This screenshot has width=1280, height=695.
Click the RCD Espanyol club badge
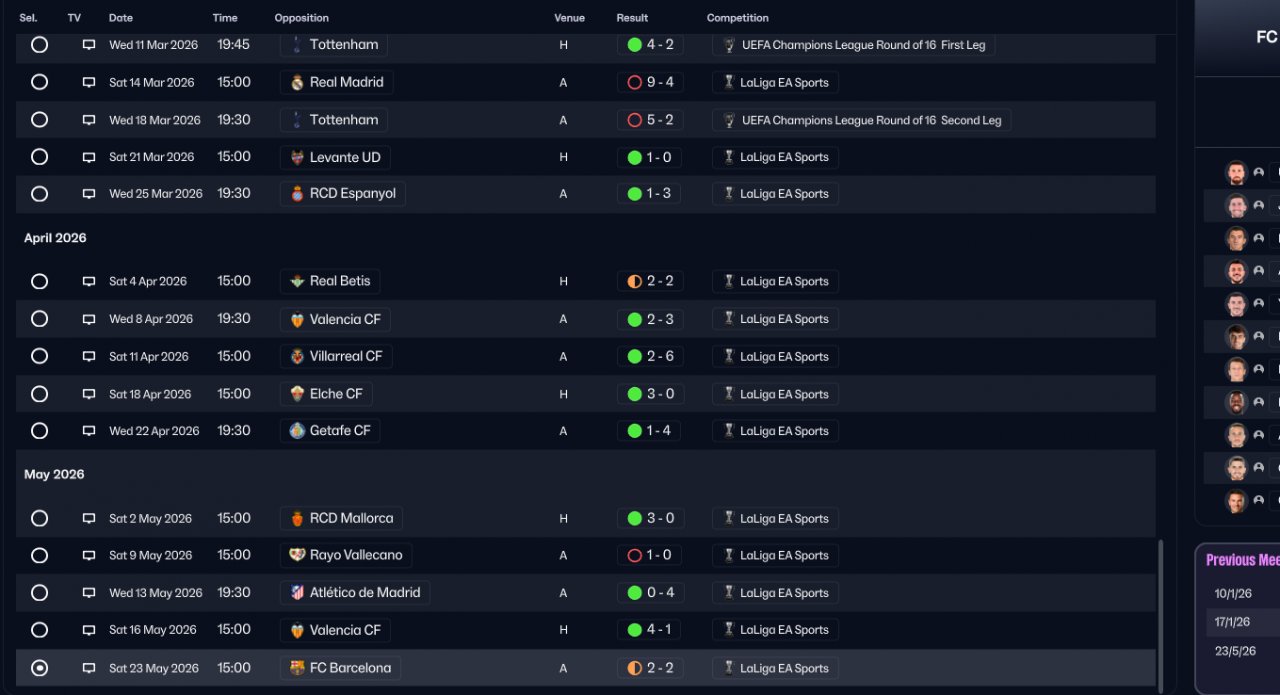click(297, 194)
